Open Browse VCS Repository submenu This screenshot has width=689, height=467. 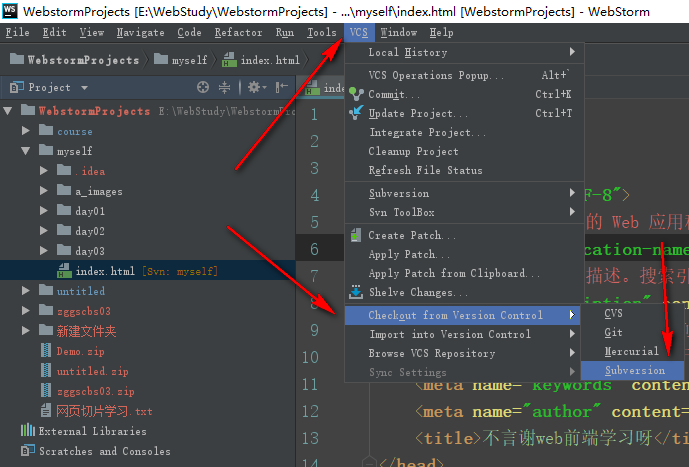coord(464,353)
